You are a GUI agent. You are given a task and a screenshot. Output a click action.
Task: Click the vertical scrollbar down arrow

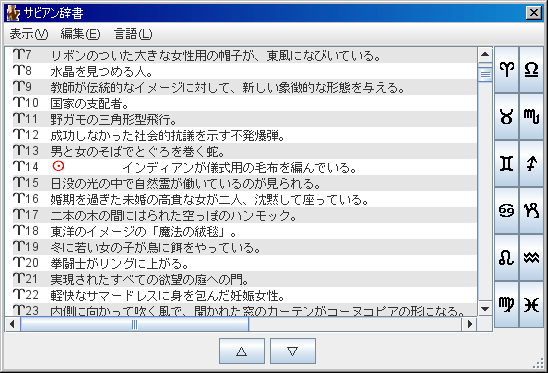(485, 309)
